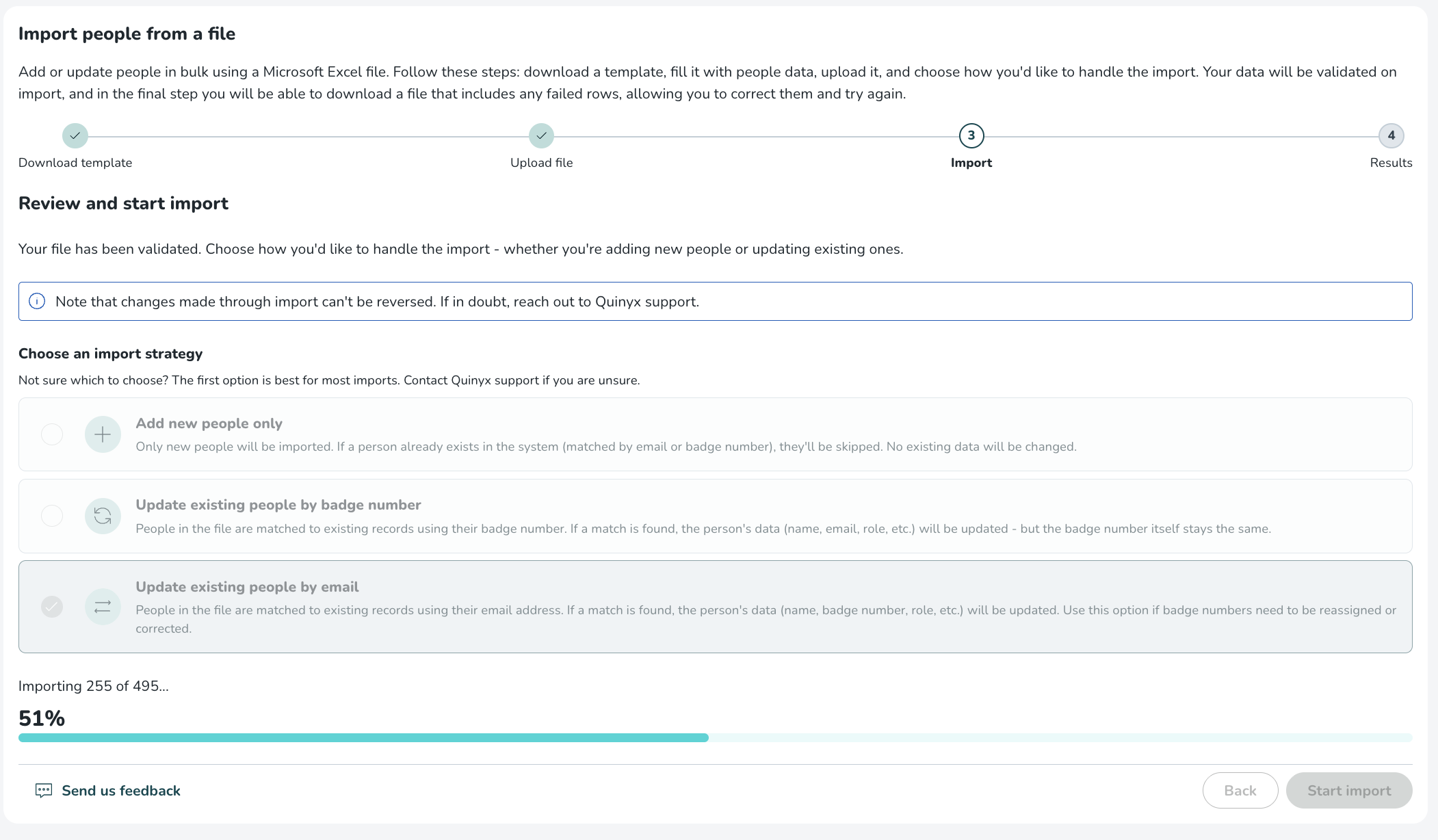Image resolution: width=1438 pixels, height=840 pixels.
Task: Select the Add new people only radio button
Action: (52, 434)
